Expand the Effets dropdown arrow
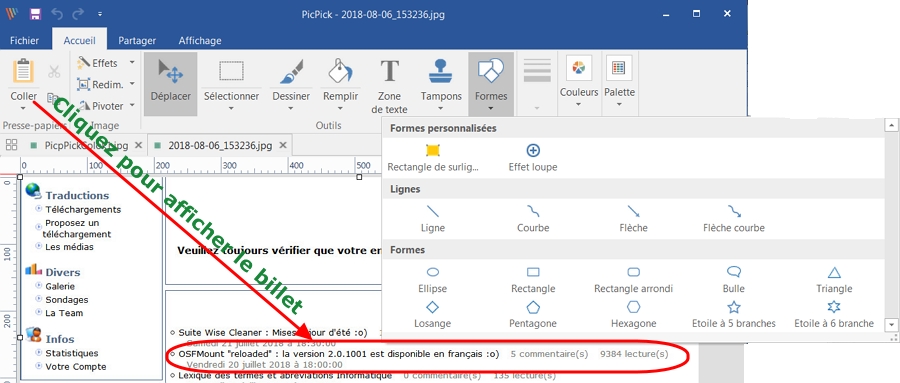This screenshot has width=900, height=383. coord(132,63)
